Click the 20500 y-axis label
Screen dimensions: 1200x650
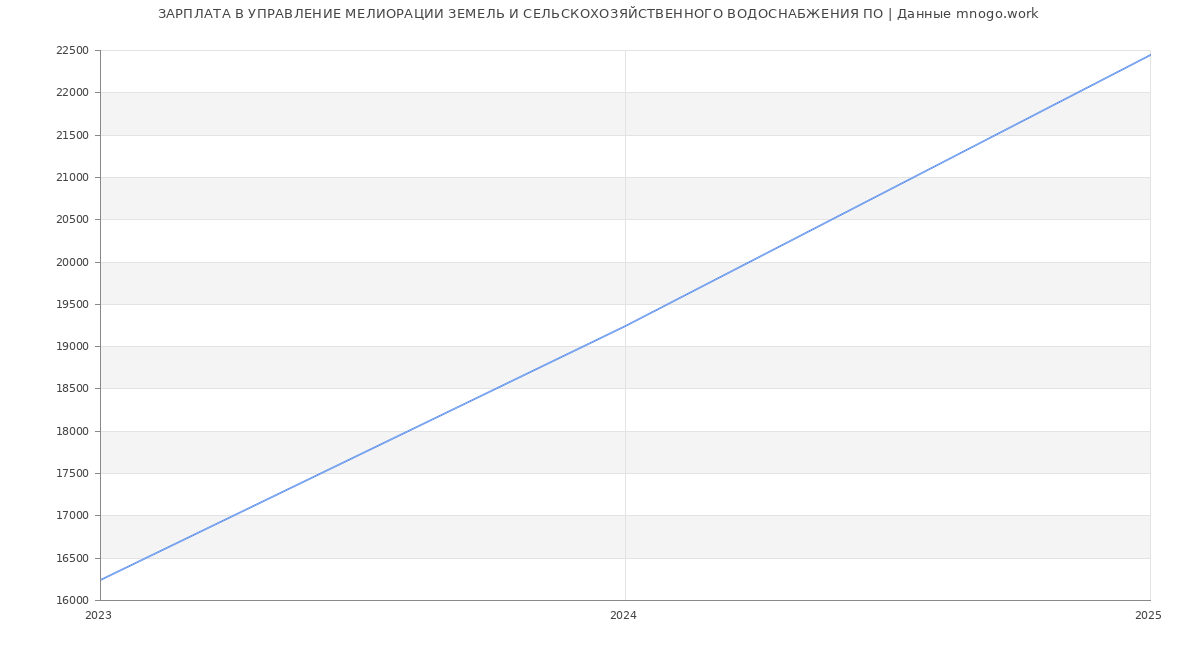72,220
